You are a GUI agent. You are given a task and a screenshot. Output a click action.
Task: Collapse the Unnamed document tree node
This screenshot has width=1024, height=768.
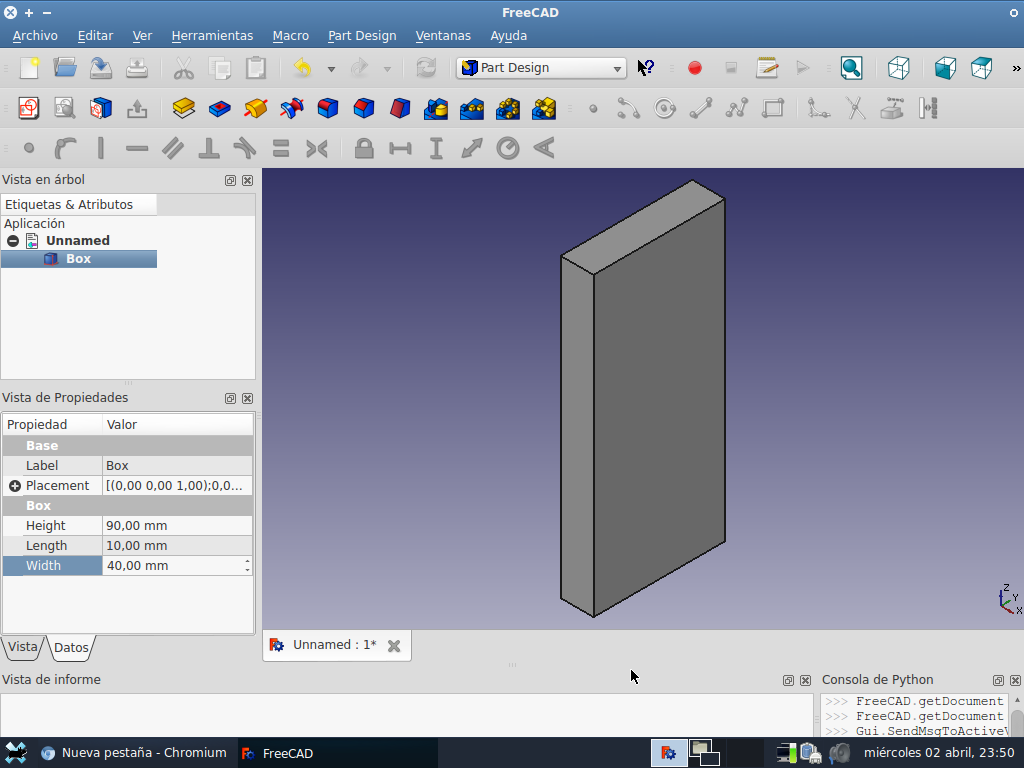13,241
